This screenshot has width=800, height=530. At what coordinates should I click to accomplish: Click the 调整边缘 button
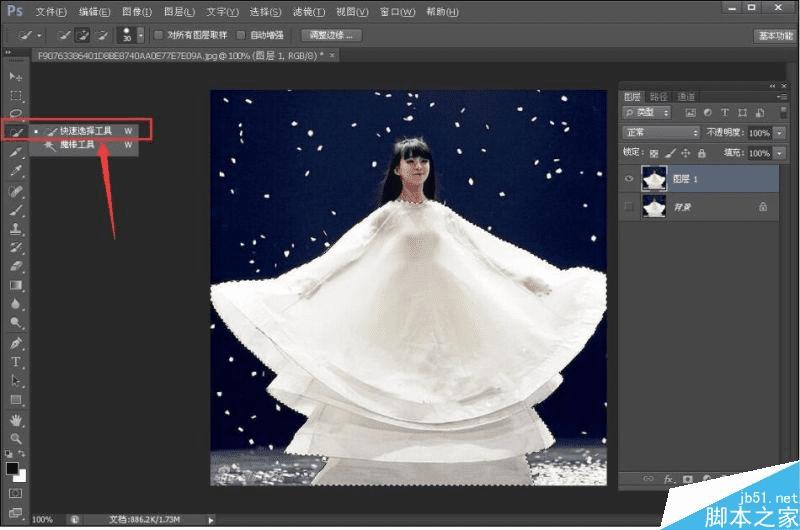tap(330, 35)
